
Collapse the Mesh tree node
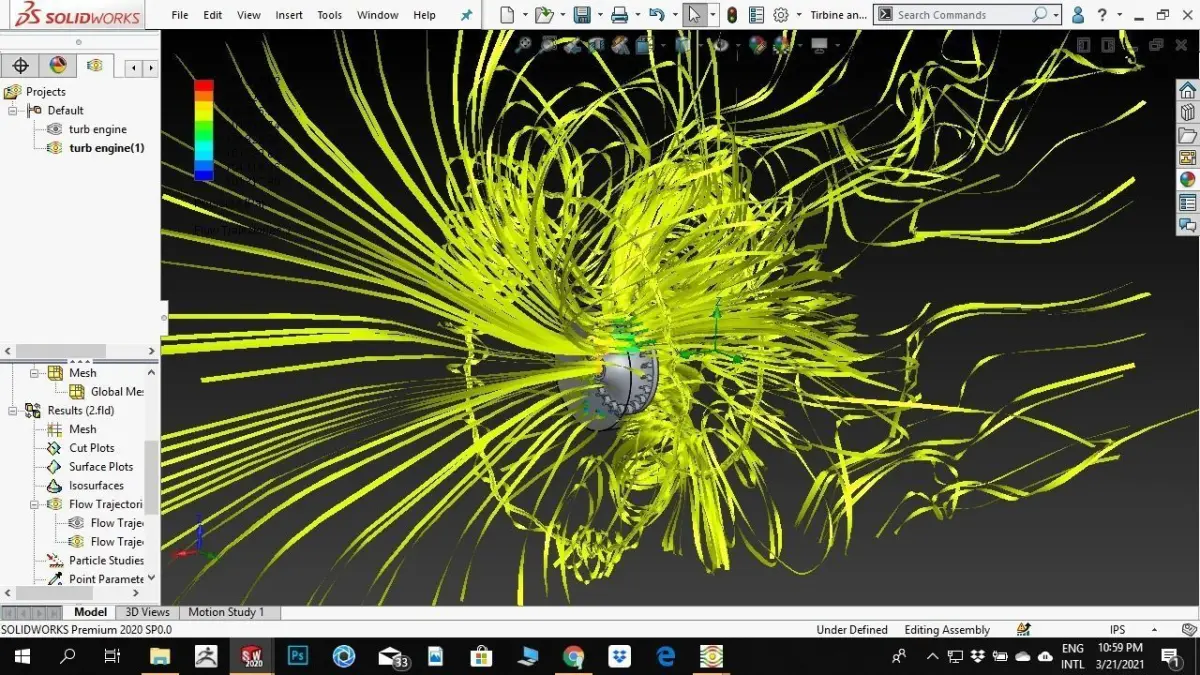tap(33, 373)
